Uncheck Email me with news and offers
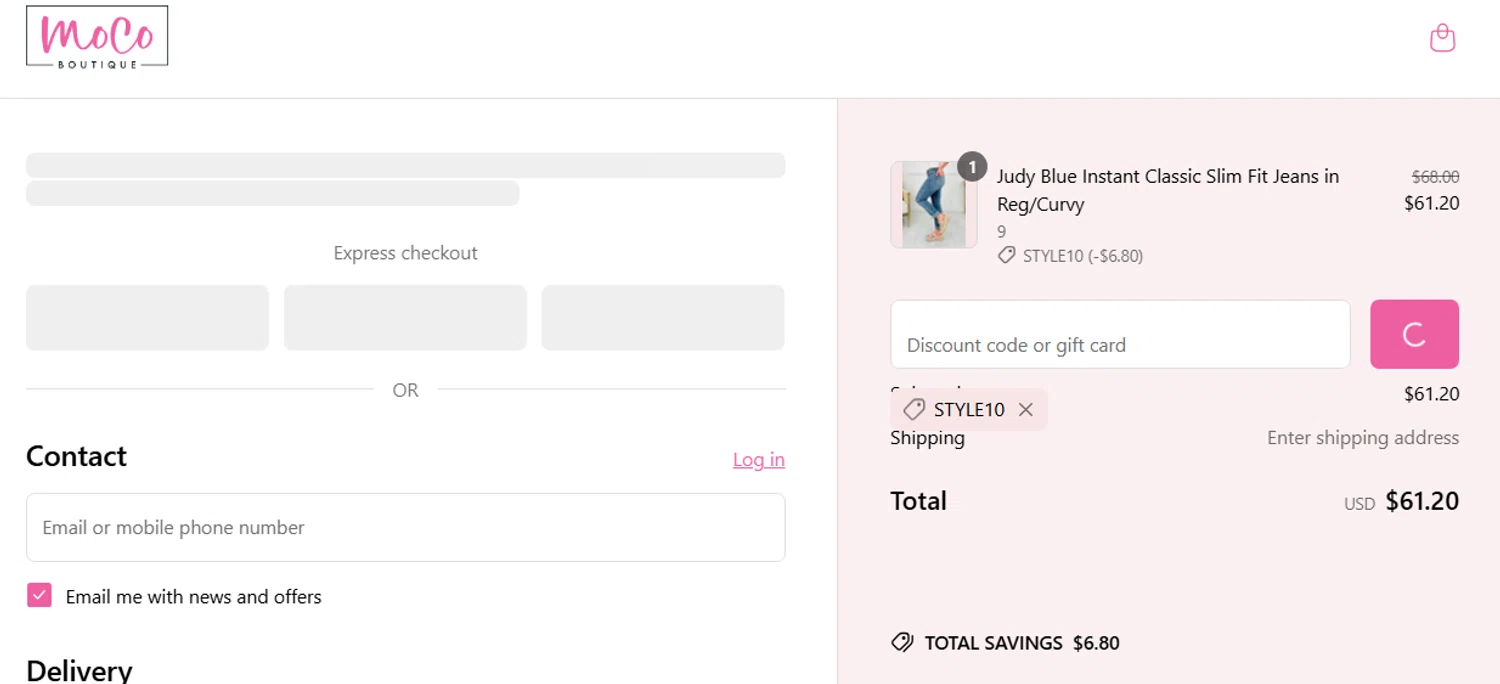 coord(39,596)
